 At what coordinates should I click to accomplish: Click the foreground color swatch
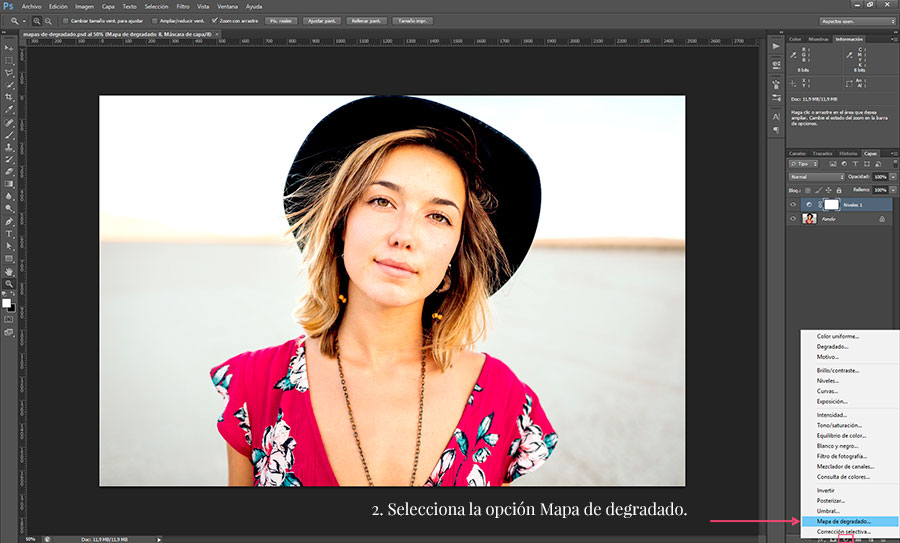click(6, 301)
